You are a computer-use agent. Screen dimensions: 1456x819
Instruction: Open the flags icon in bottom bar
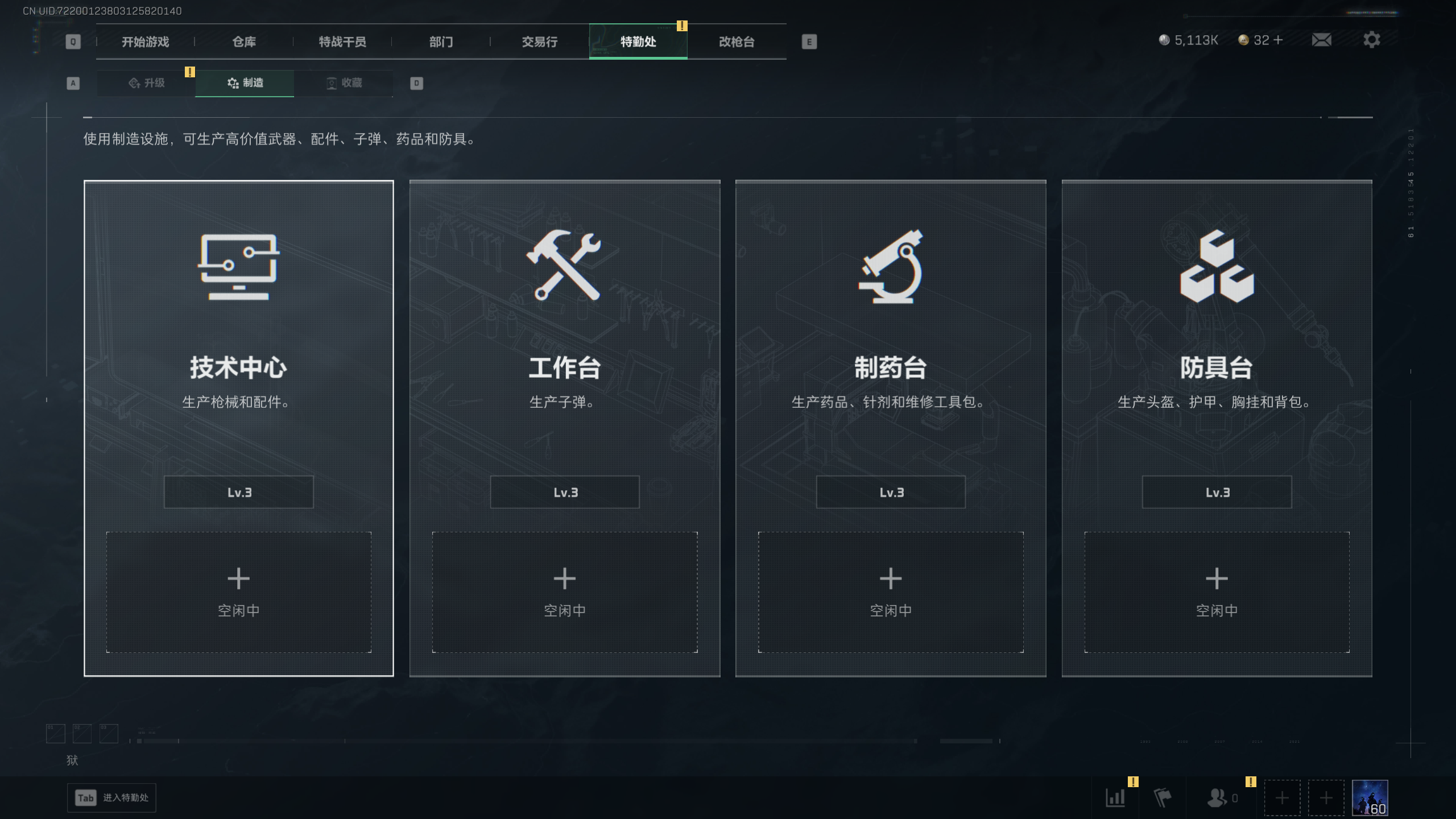pos(1162,797)
